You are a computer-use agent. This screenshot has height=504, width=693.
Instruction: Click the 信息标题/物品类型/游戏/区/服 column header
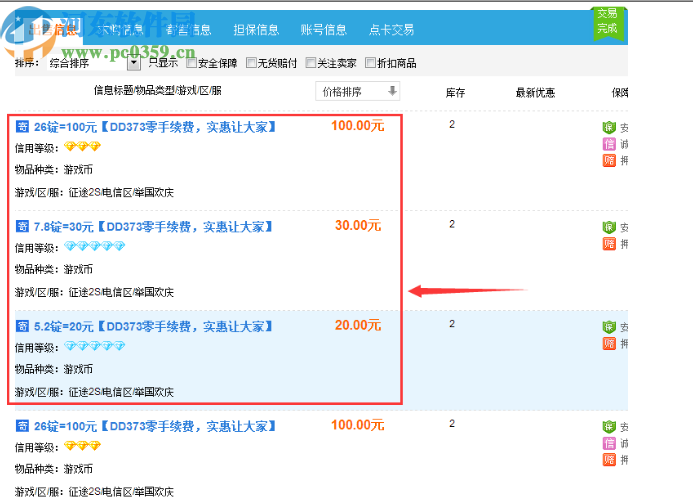point(158,91)
